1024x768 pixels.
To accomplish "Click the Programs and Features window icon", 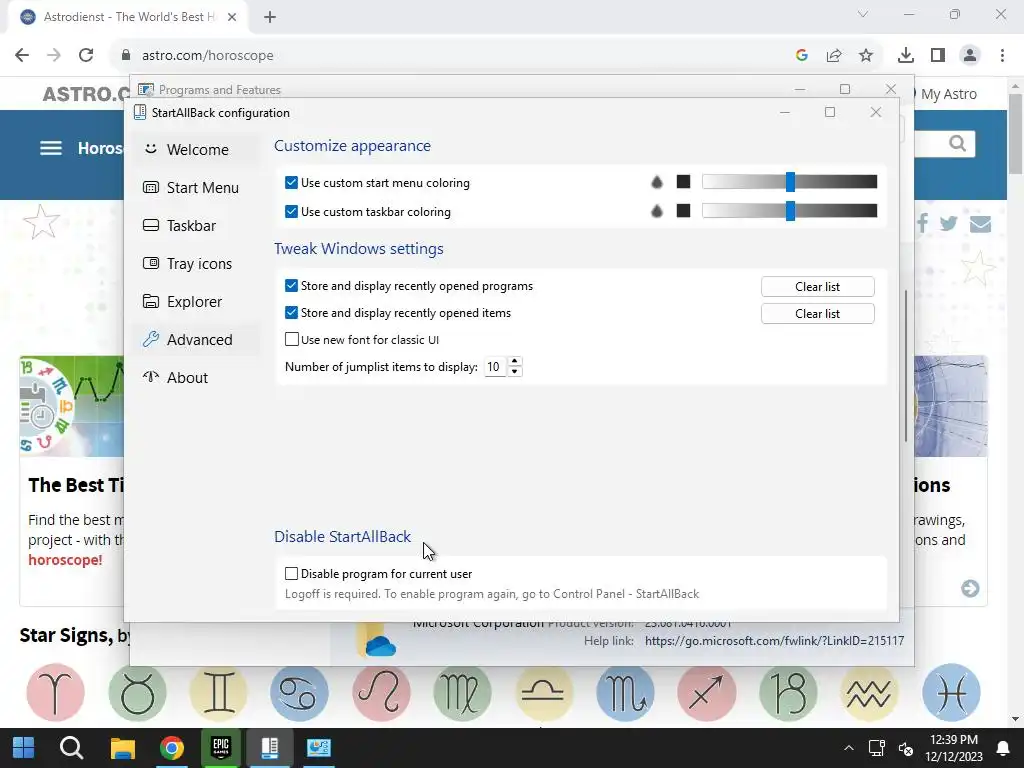I will coord(146,89).
